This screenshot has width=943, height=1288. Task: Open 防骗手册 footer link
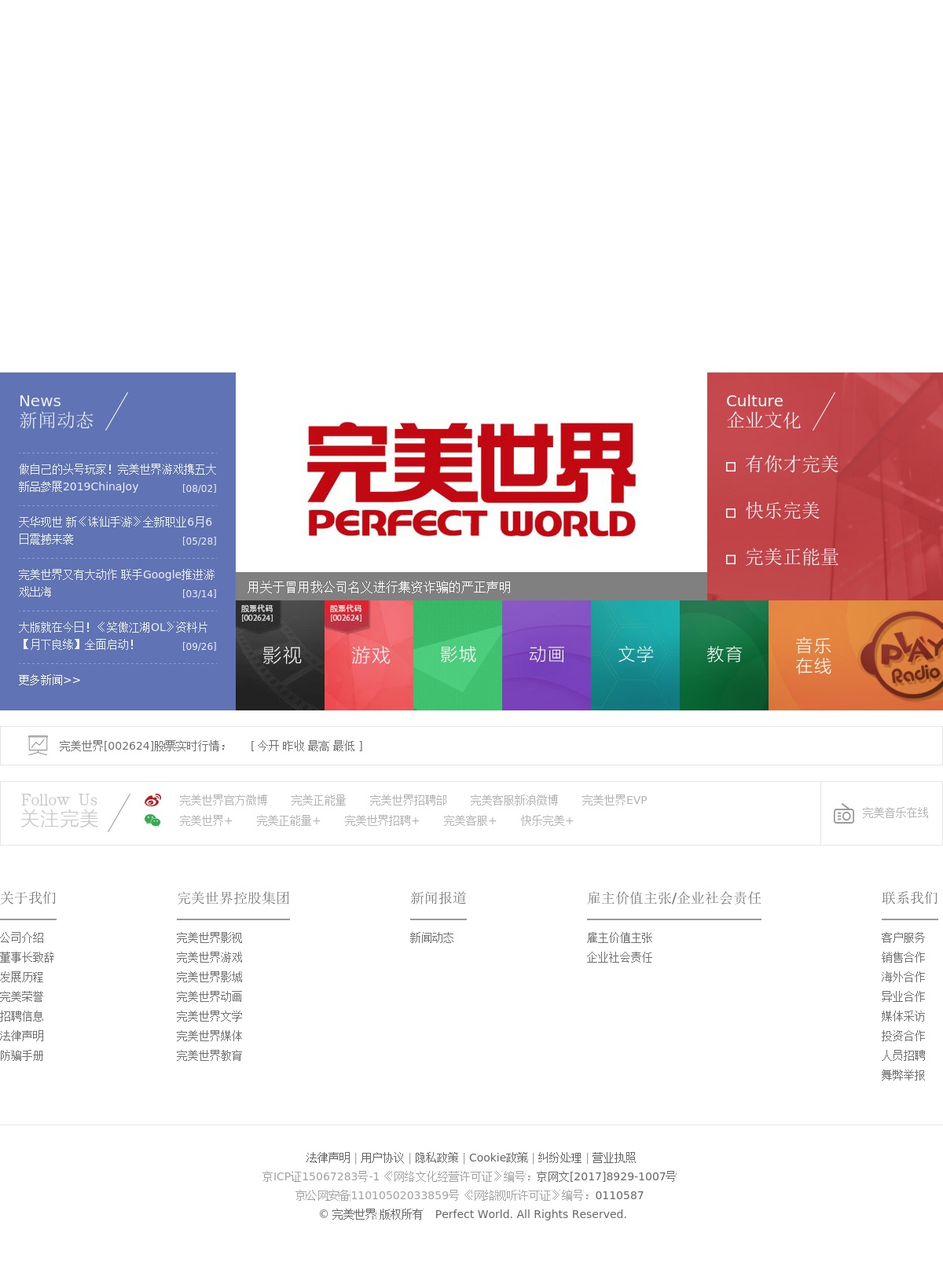[x=22, y=1055]
